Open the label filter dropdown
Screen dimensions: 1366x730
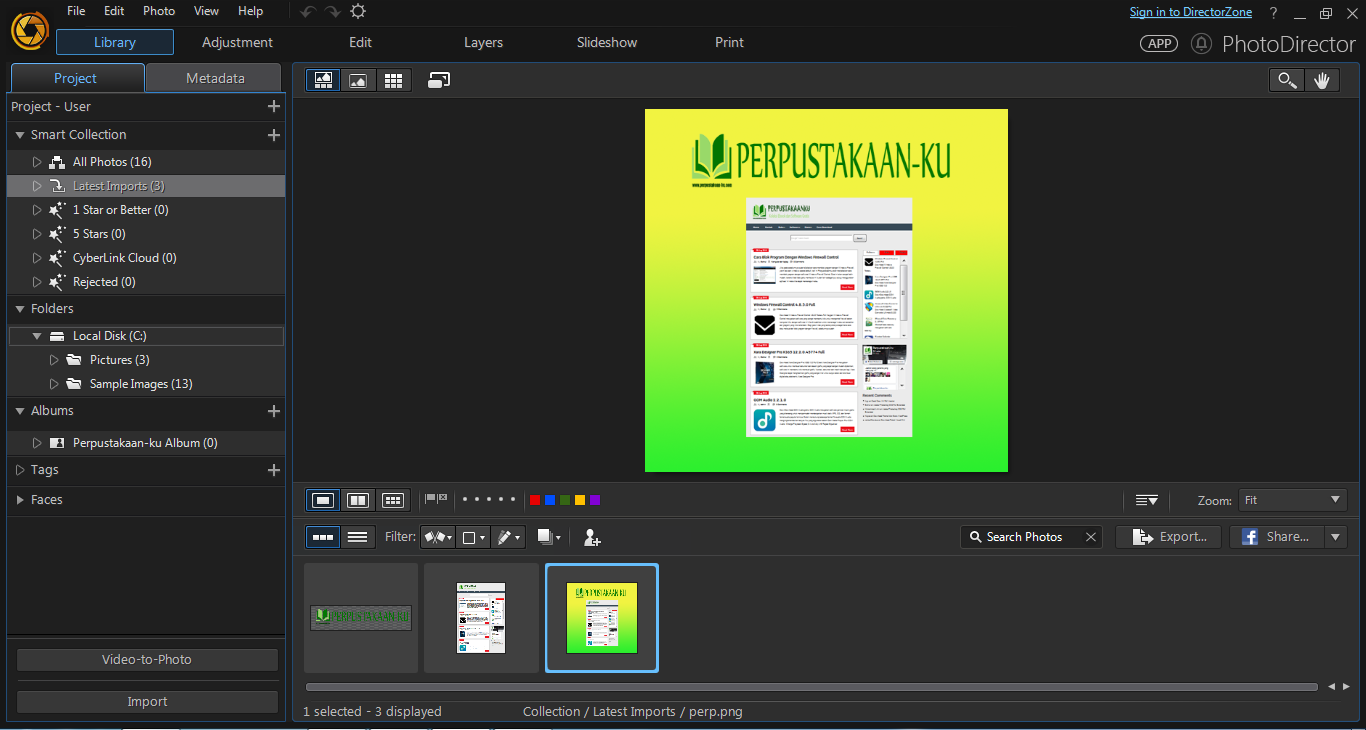(x=473, y=537)
